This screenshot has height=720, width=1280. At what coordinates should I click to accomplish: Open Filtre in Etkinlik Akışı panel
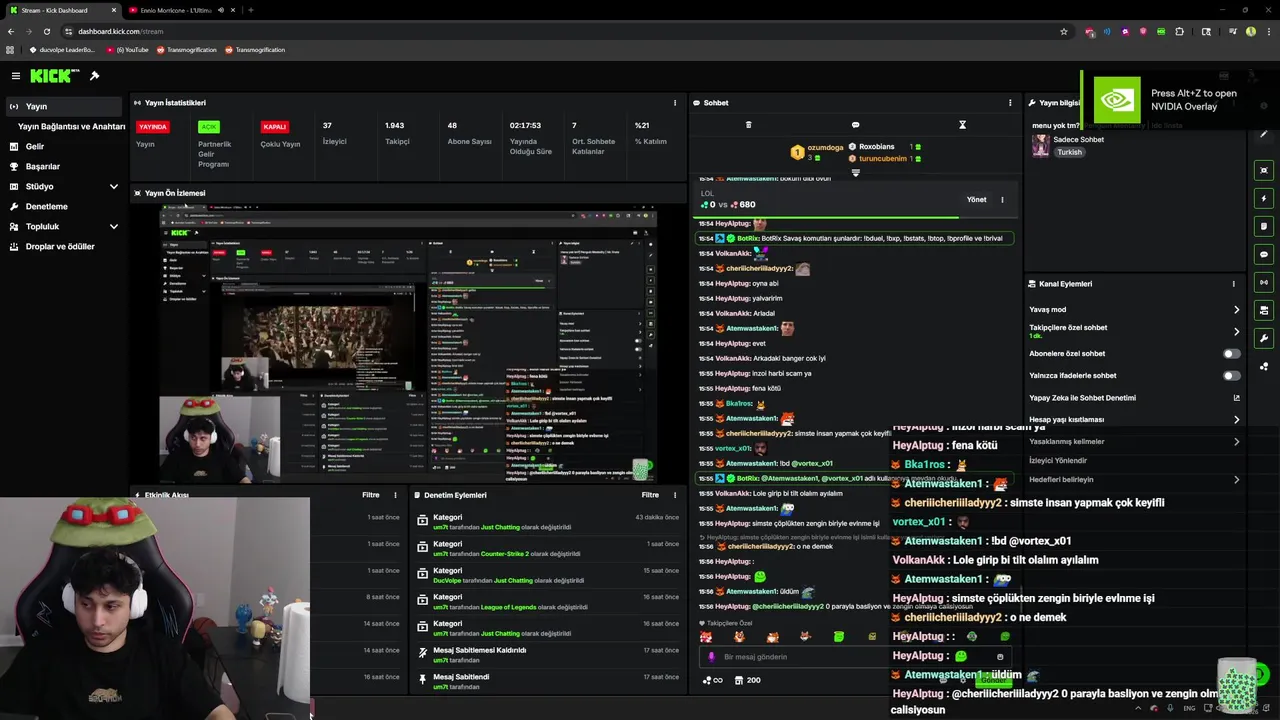[370, 495]
